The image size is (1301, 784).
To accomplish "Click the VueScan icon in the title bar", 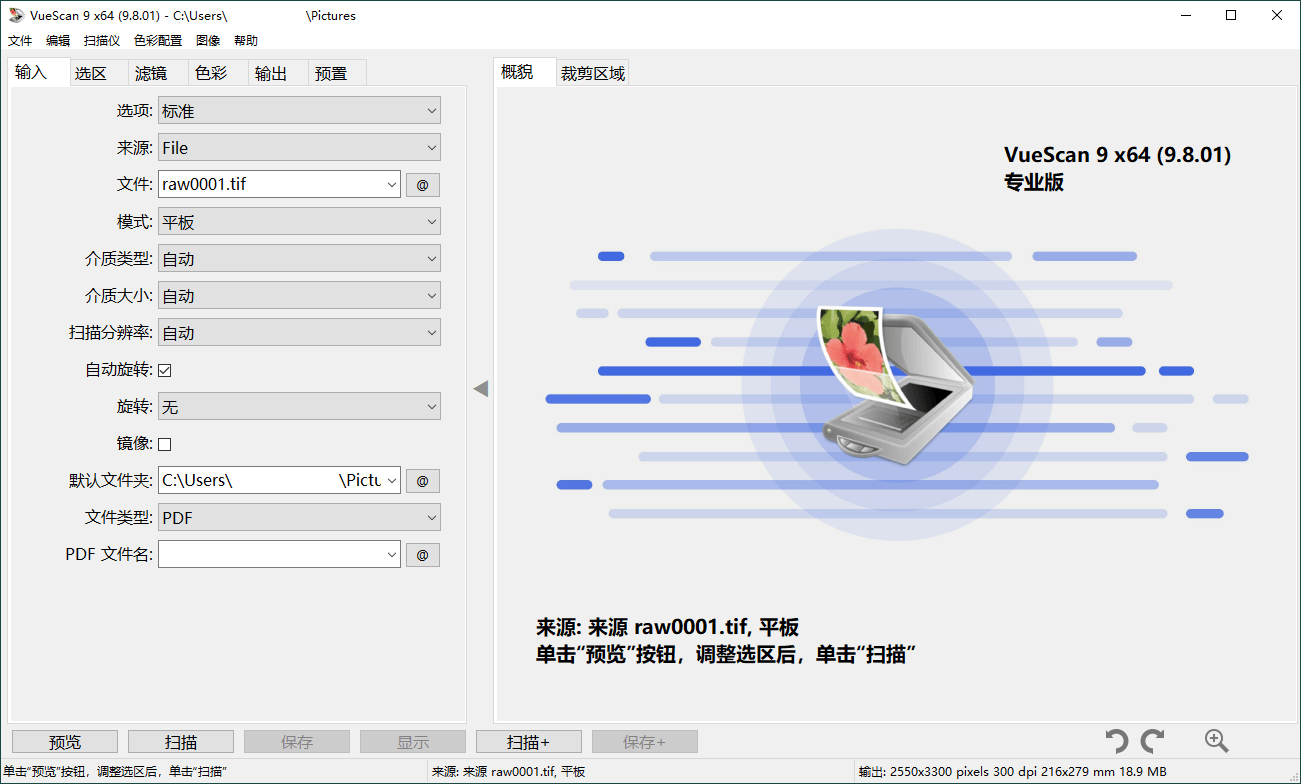I will pyautogui.click(x=13, y=15).
